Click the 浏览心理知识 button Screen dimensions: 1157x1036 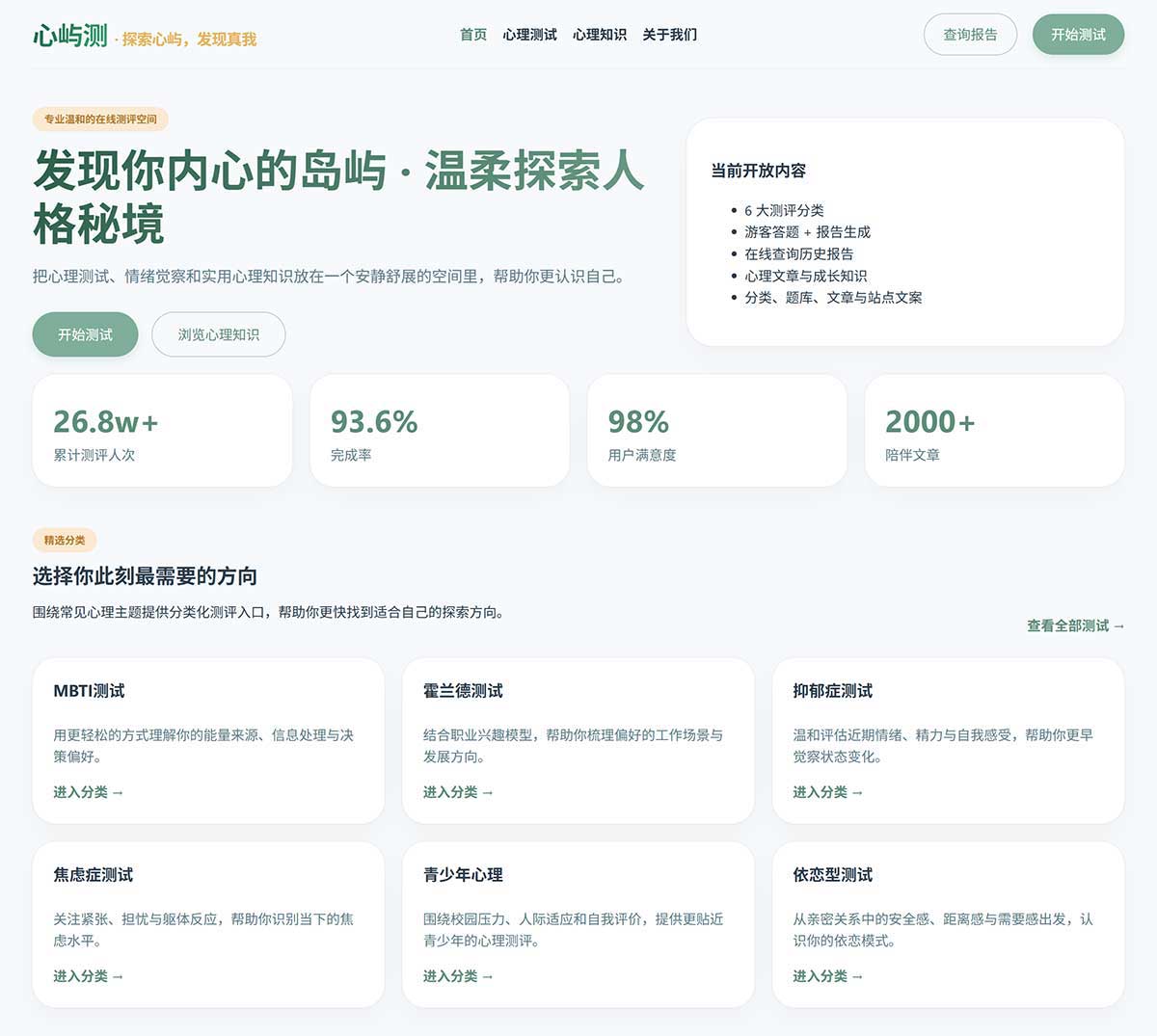[219, 334]
